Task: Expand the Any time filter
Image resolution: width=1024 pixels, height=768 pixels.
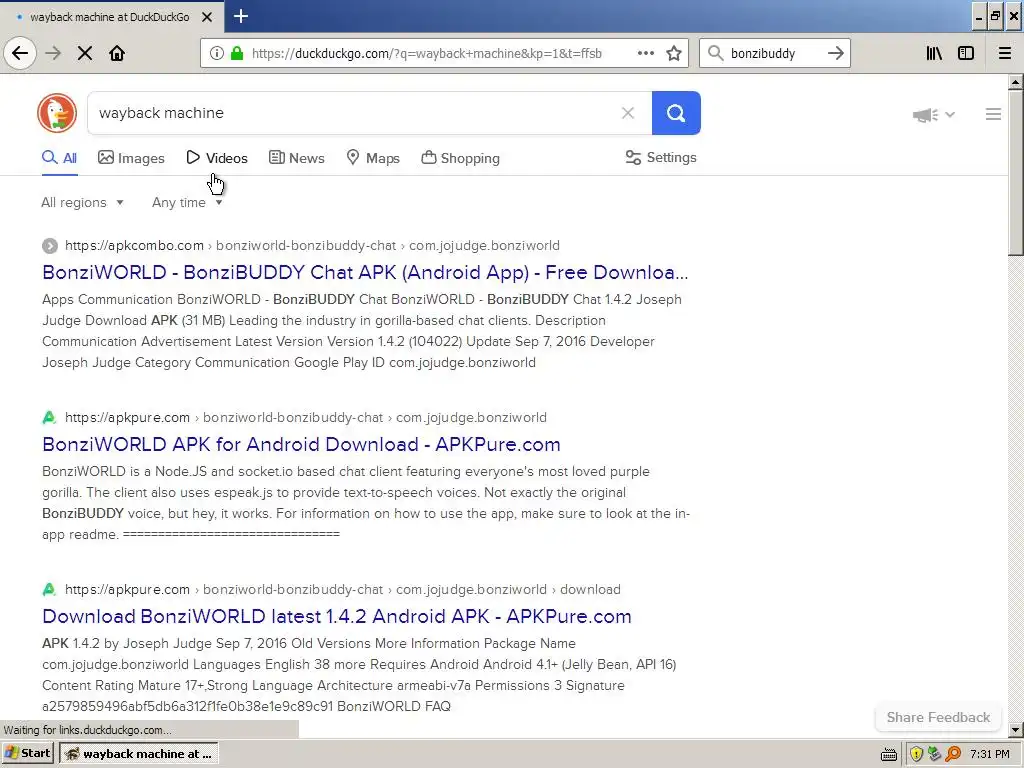Action: coord(187,202)
